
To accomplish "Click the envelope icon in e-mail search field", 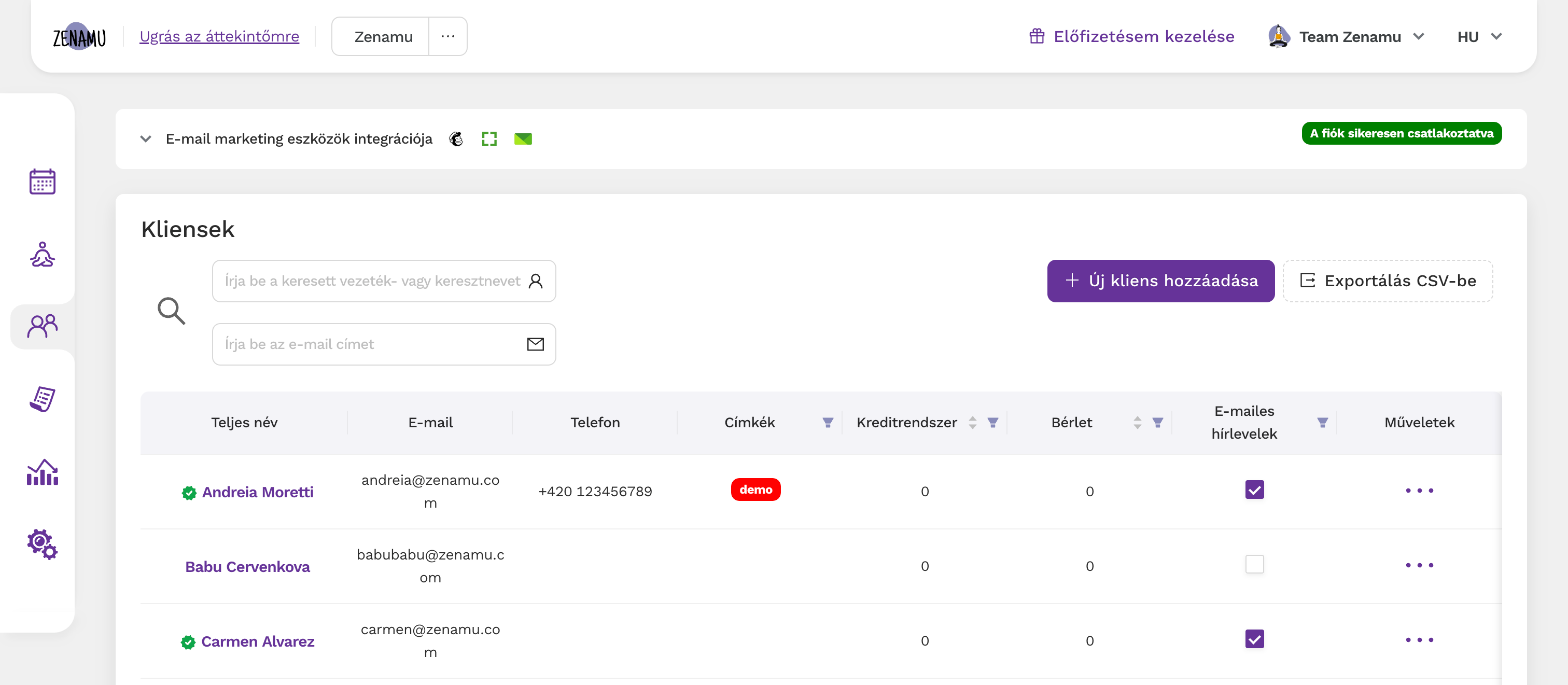I will [536, 345].
